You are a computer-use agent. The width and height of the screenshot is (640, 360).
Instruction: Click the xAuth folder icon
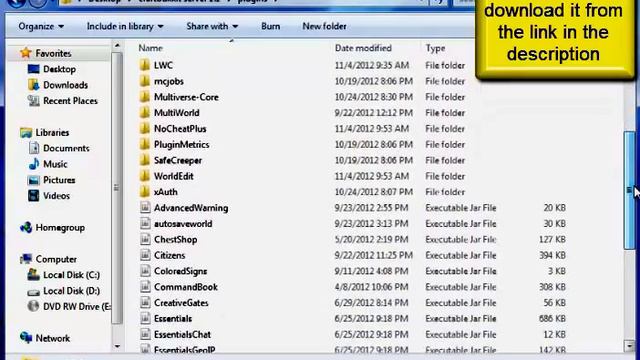(x=144, y=192)
